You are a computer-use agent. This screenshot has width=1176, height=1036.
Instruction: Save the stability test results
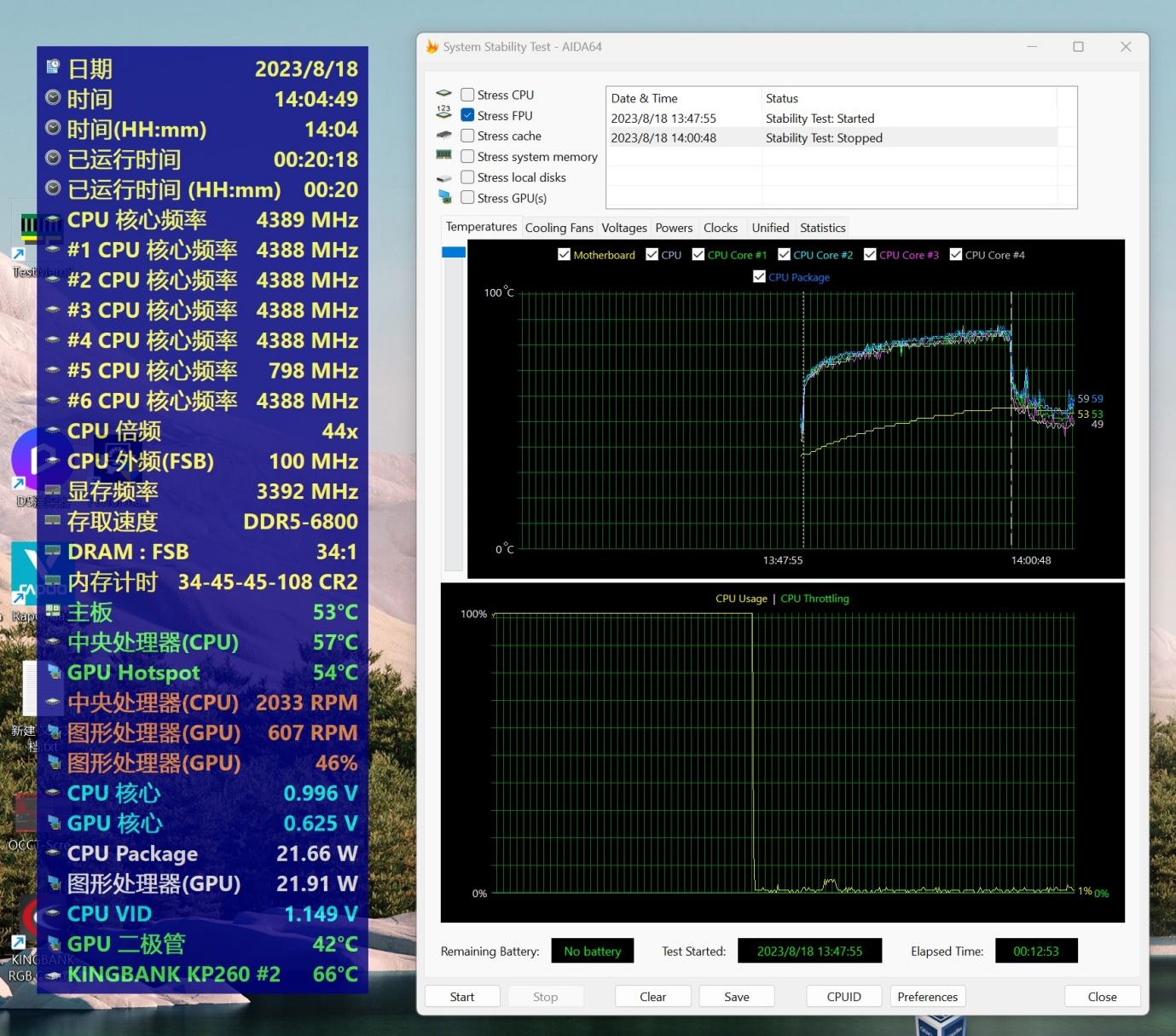click(737, 997)
